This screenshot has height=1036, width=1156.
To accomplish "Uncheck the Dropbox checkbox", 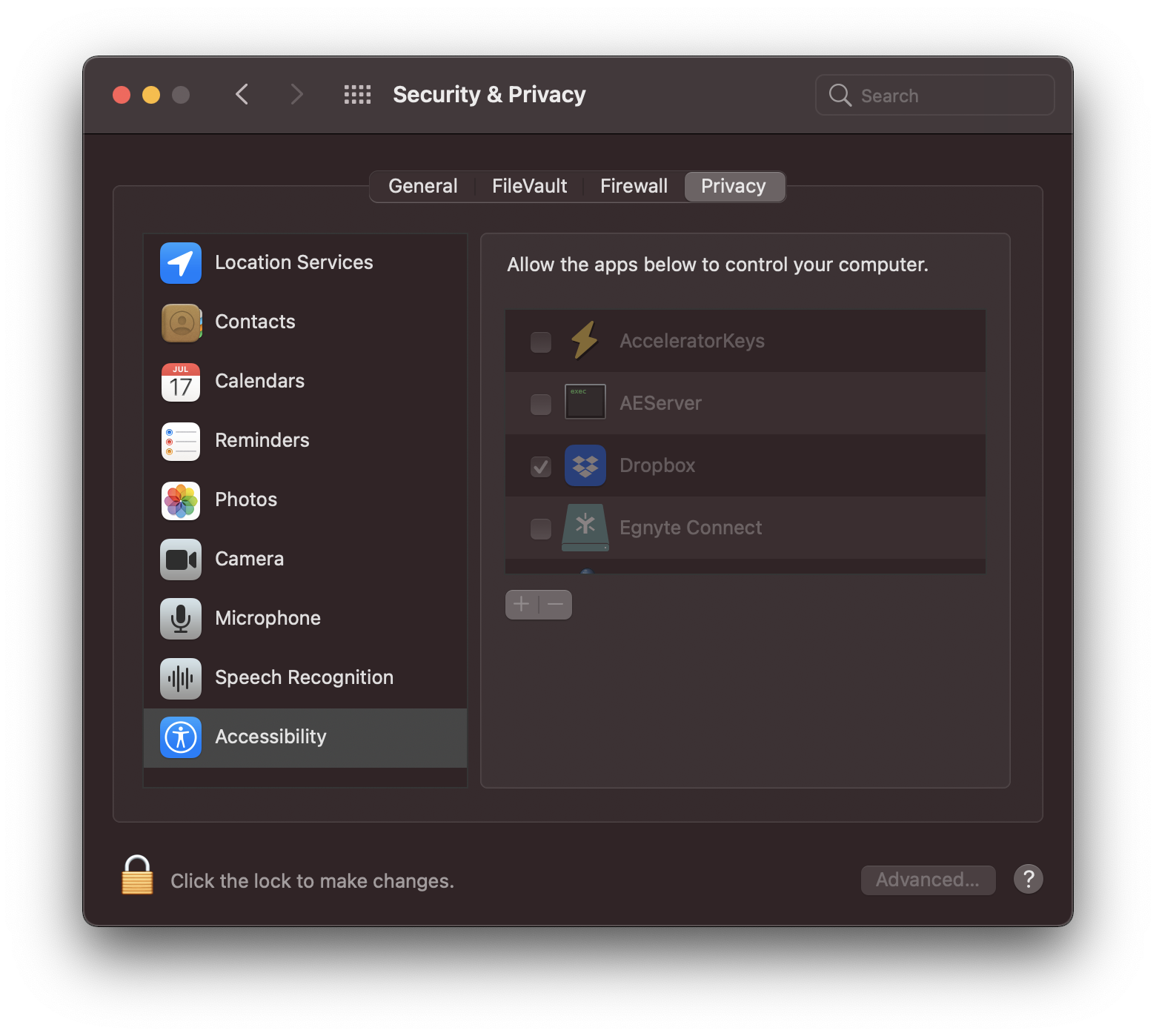I will coord(541,467).
